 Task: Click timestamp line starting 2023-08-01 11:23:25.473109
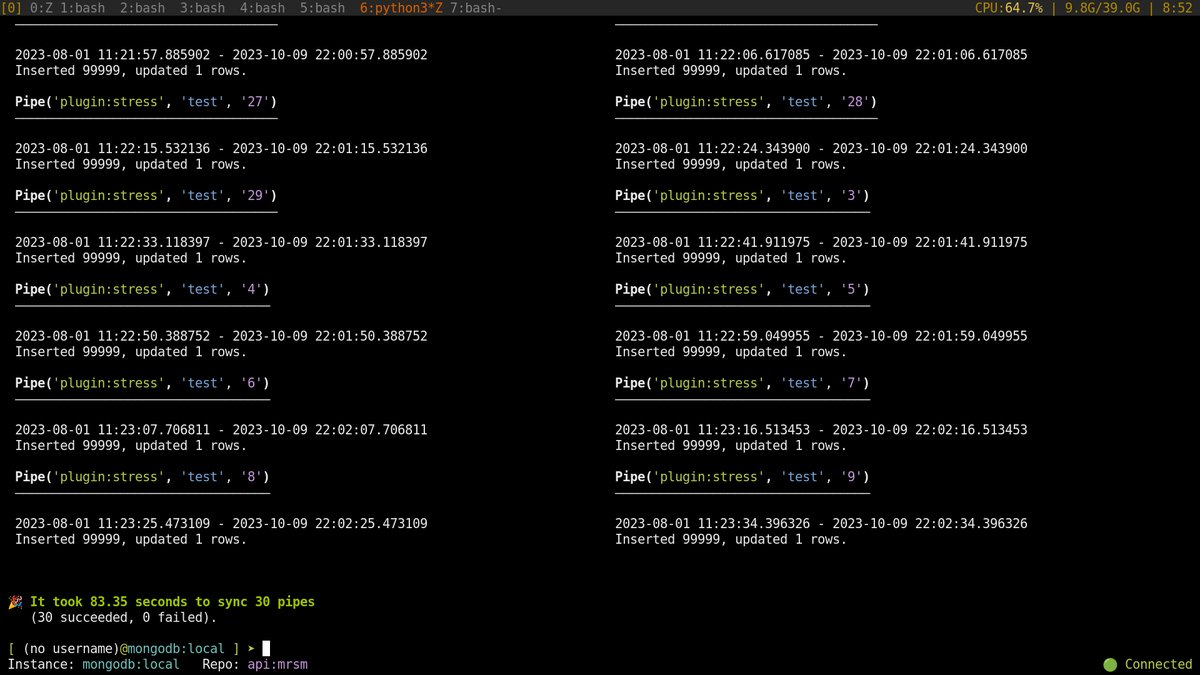[221, 524]
